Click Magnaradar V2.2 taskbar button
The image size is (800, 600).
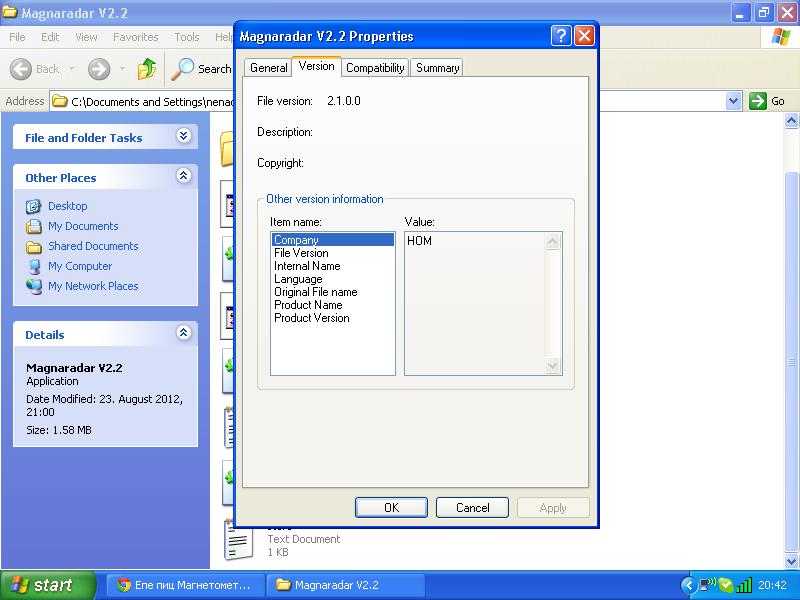coord(345,585)
